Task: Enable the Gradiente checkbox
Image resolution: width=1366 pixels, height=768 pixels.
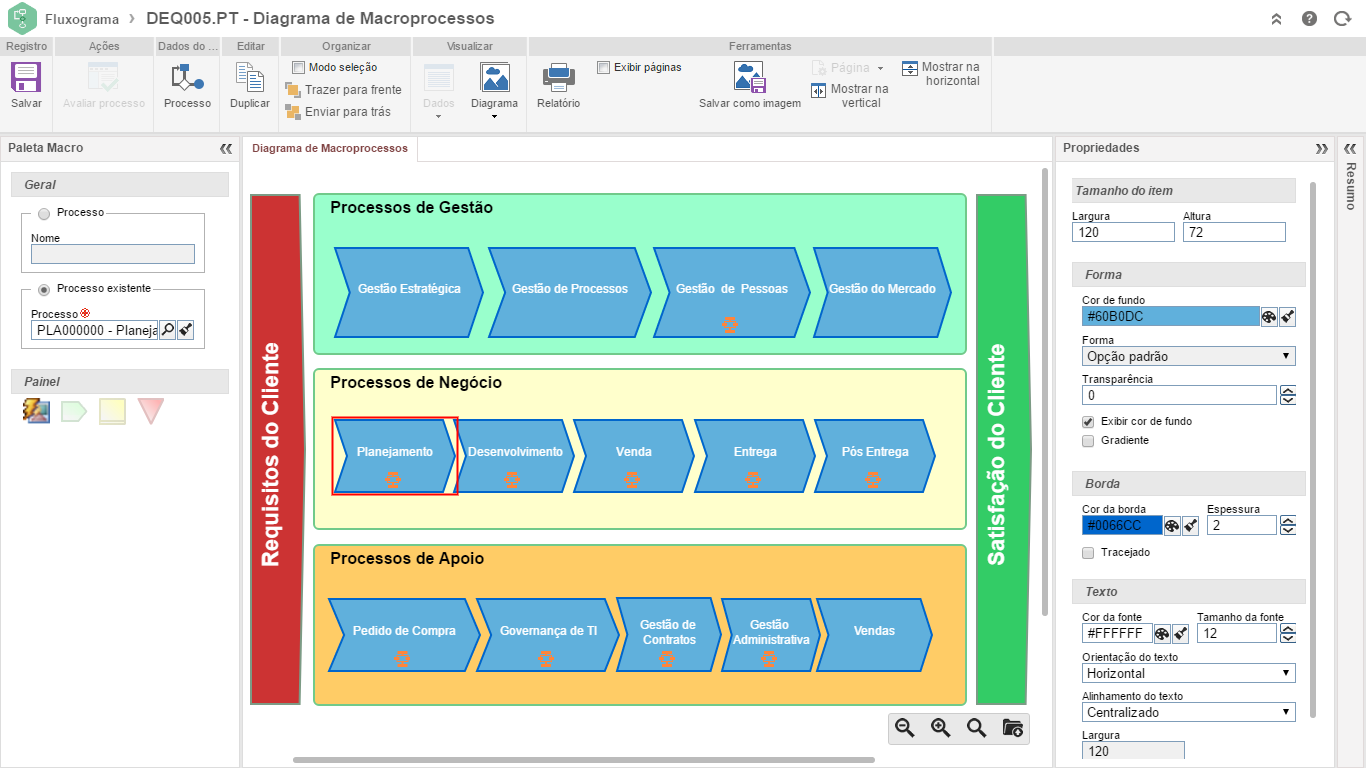Action: pos(1088,441)
